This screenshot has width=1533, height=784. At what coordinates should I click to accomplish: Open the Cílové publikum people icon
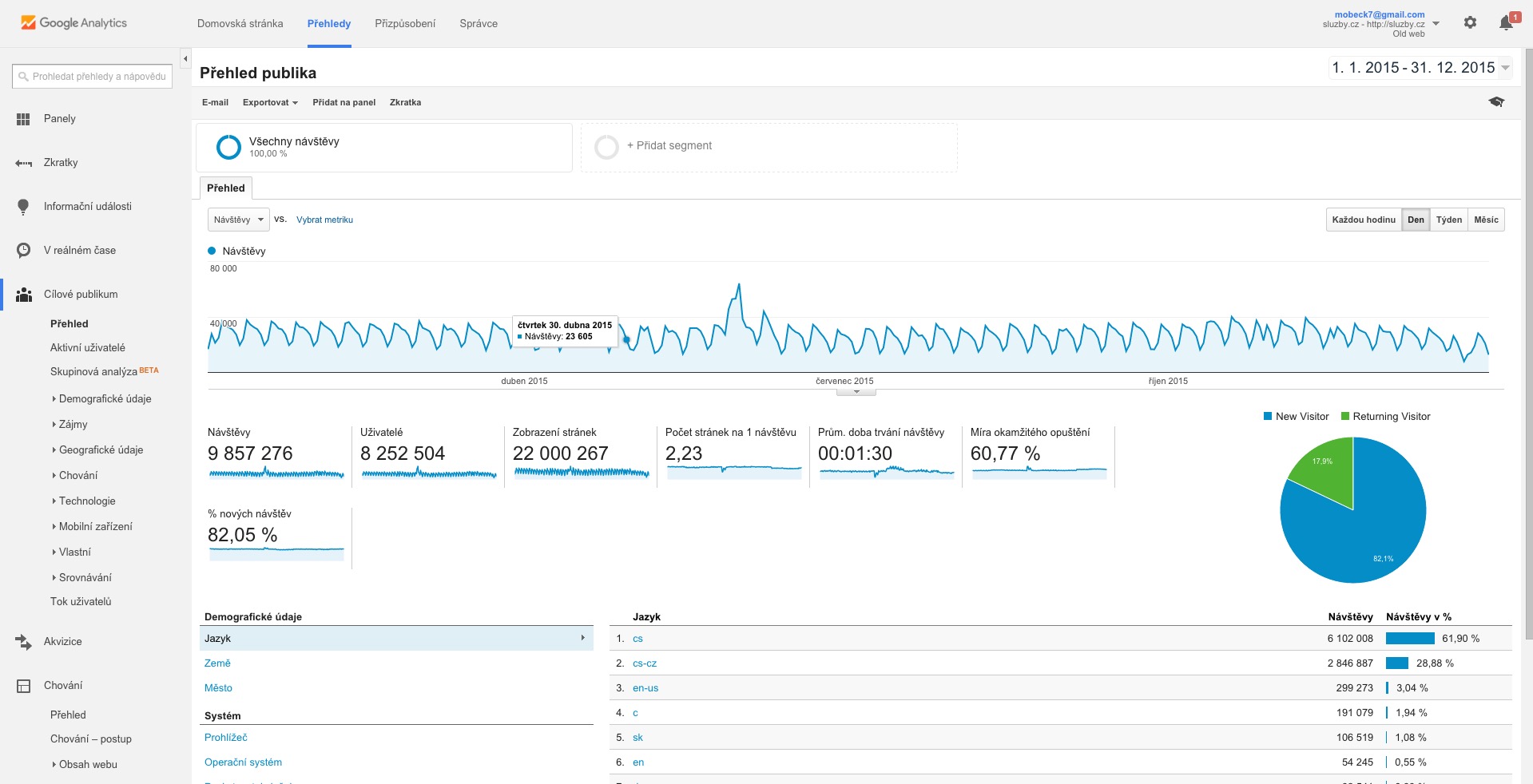[x=24, y=295]
